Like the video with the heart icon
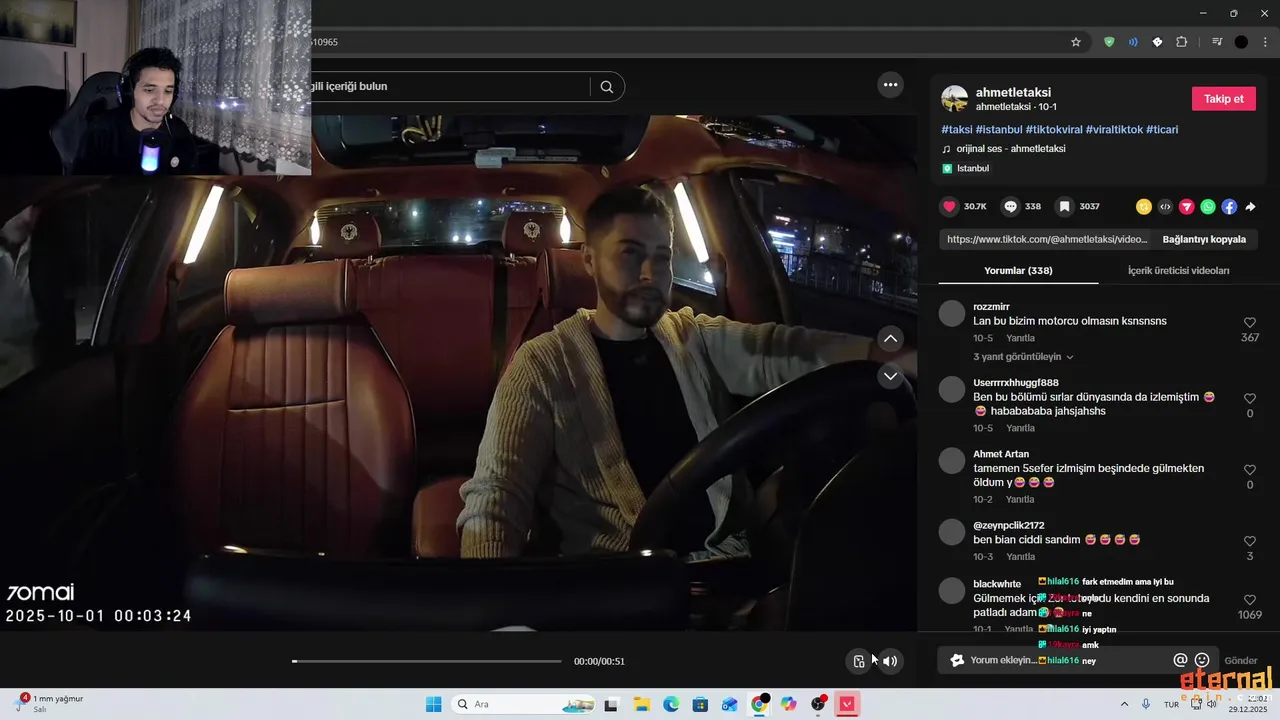 (x=949, y=206)
